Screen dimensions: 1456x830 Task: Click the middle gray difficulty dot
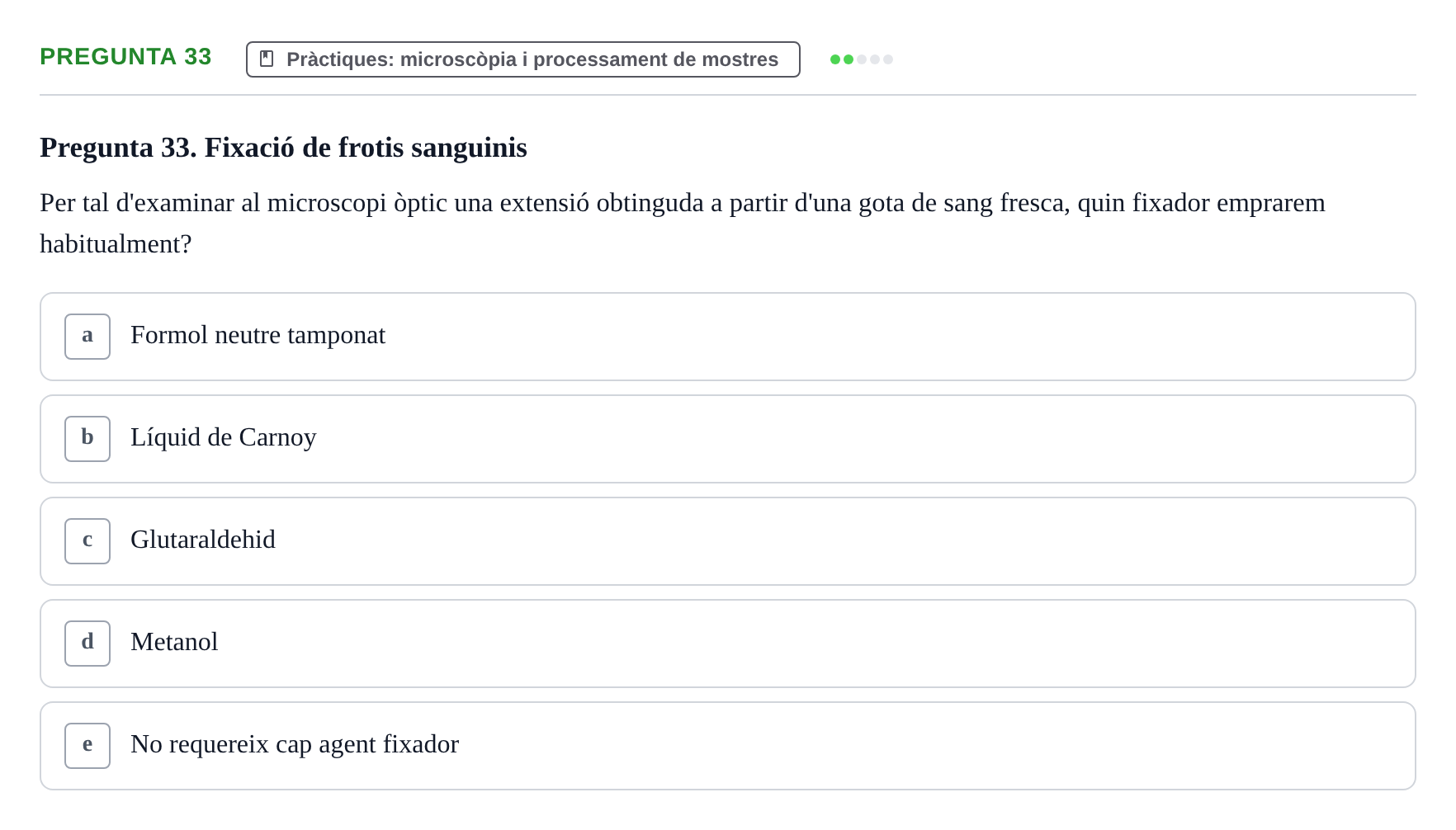pyautogui.click(x=875, y=59)
